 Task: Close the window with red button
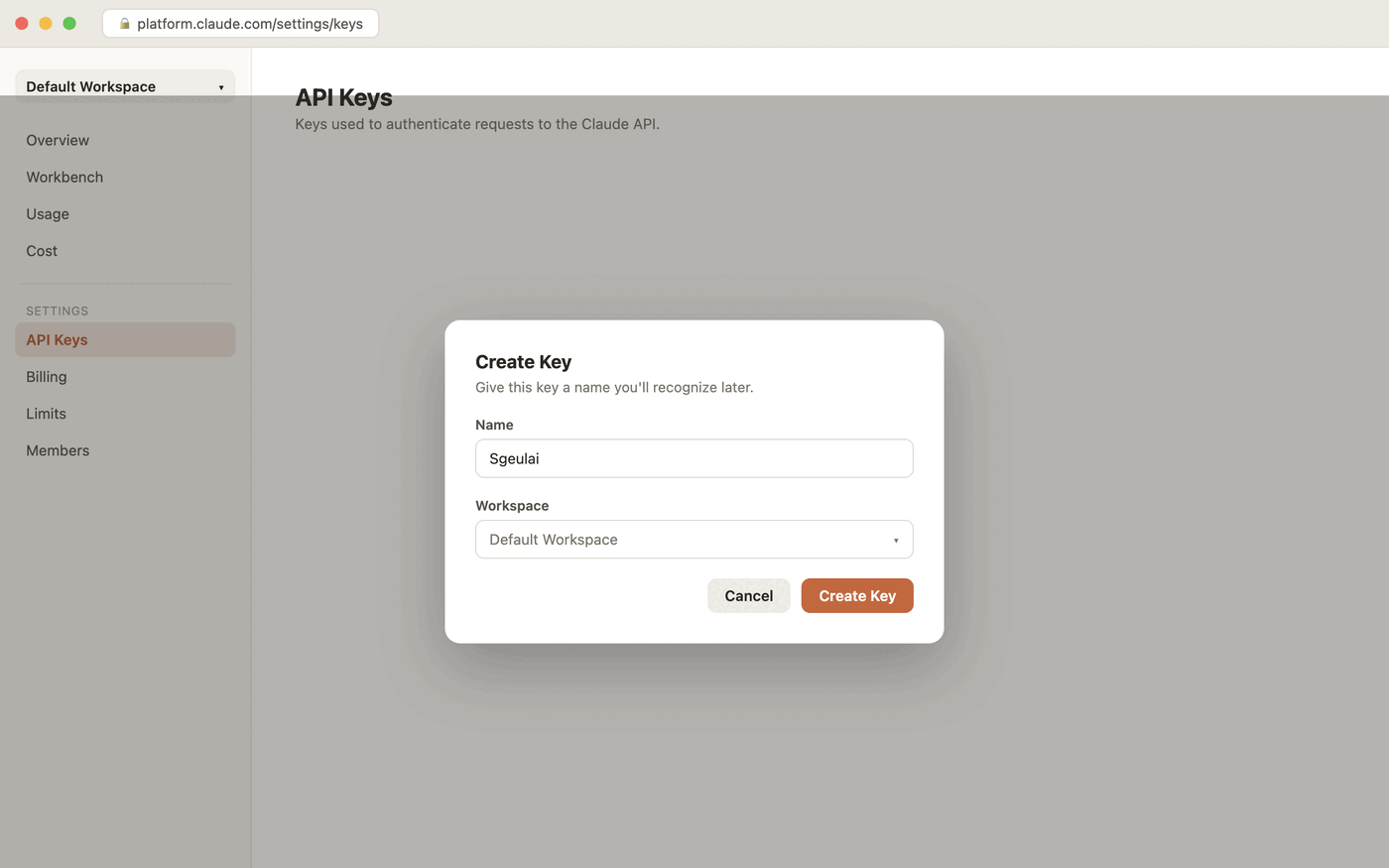pos(22,23)
